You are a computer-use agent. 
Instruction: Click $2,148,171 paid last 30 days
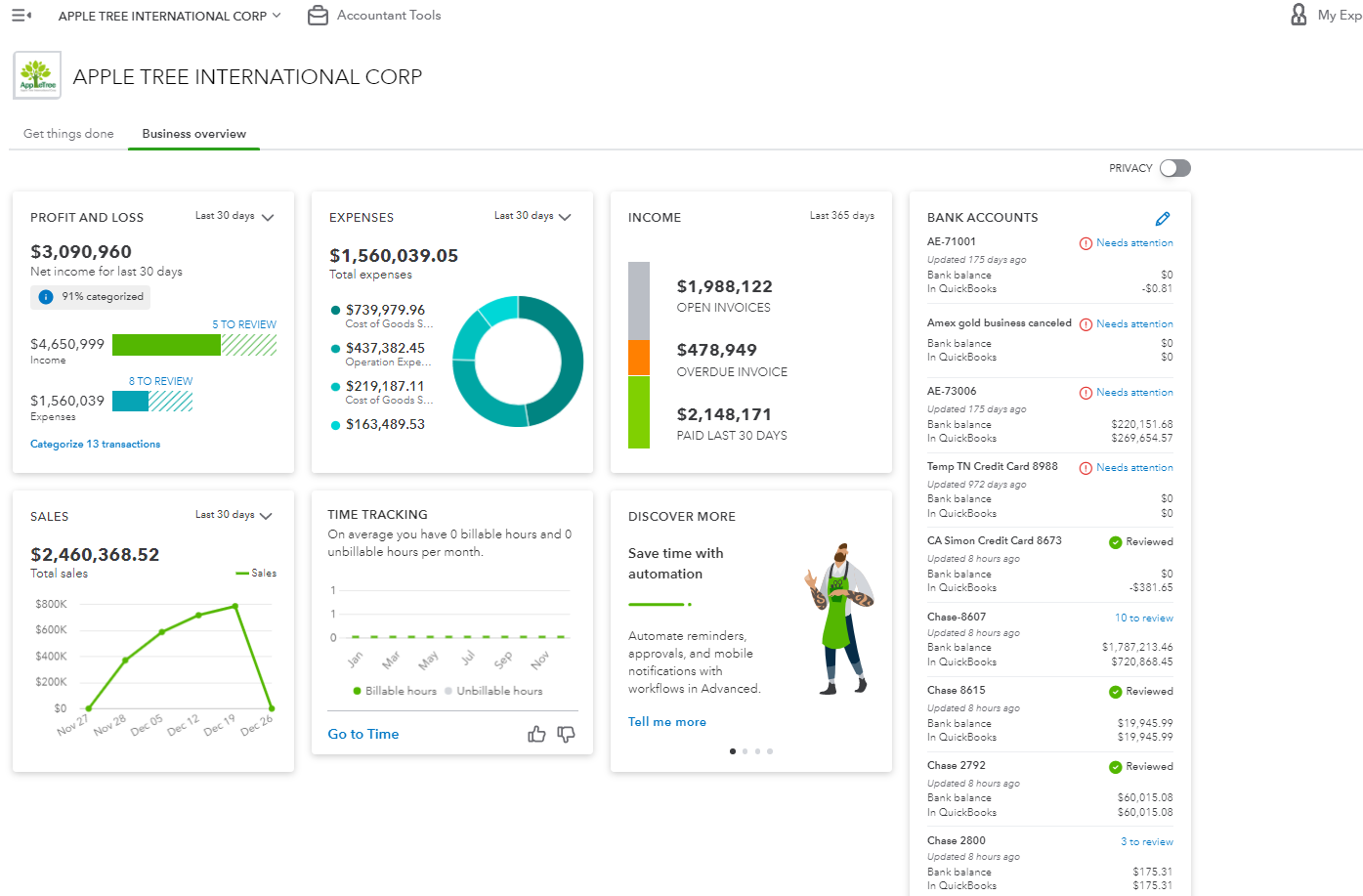(x=724, y=414)
